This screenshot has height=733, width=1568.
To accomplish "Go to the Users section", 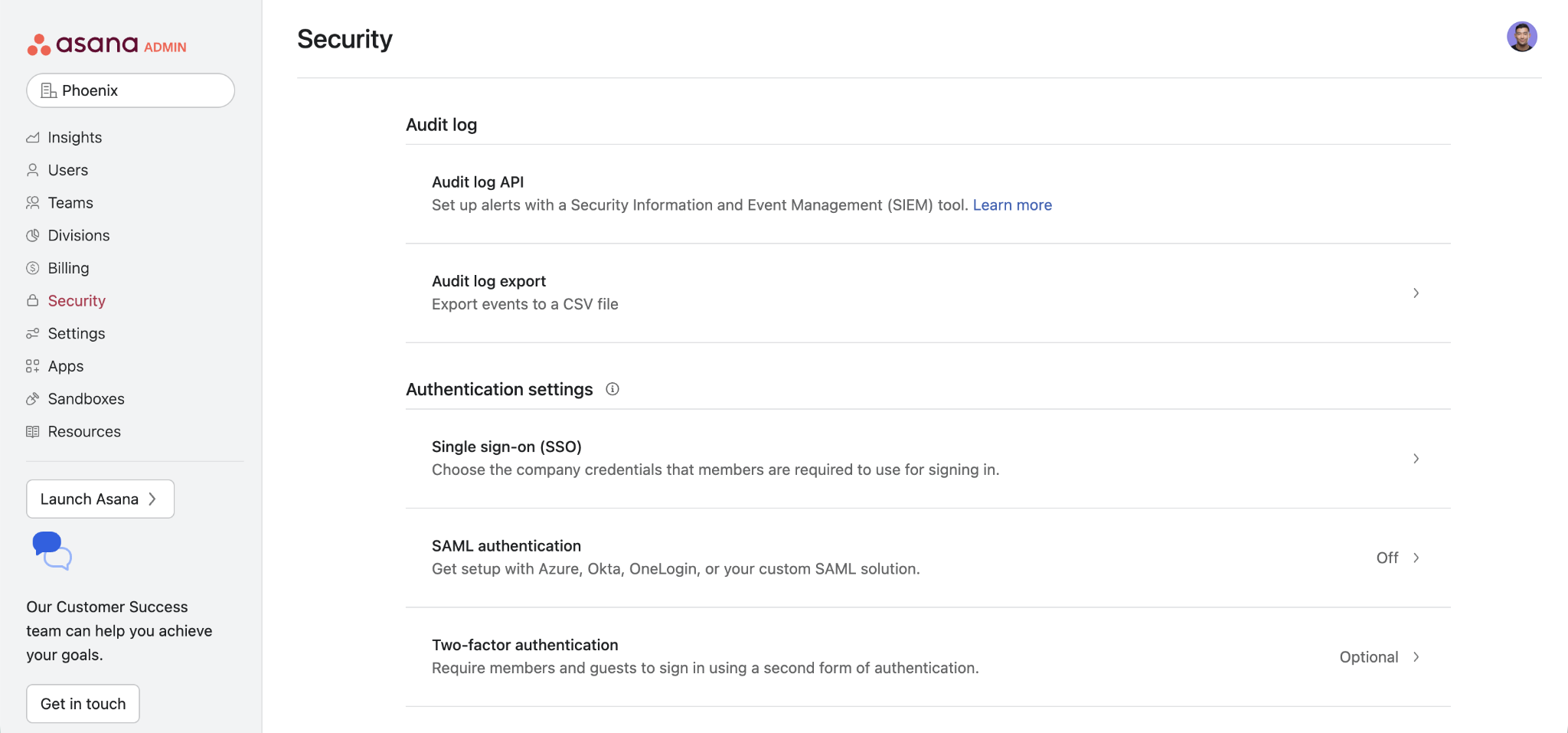I will (x=67, y=170).
